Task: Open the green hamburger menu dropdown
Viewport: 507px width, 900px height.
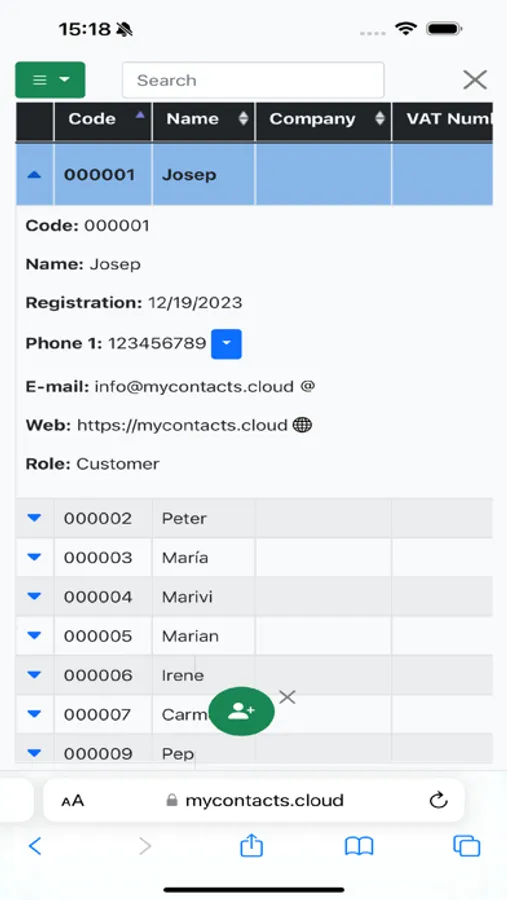Action: [x=50, y=80]
